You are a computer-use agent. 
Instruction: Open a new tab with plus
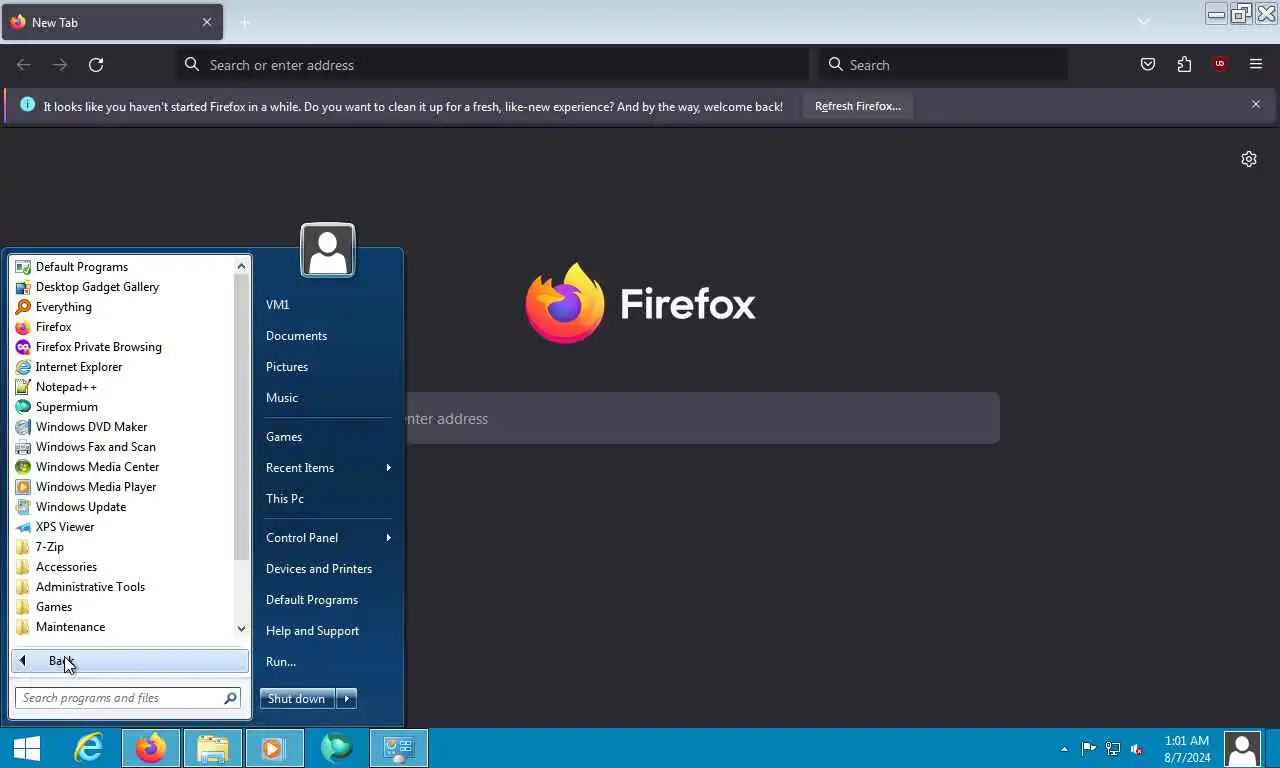(245, 22)
